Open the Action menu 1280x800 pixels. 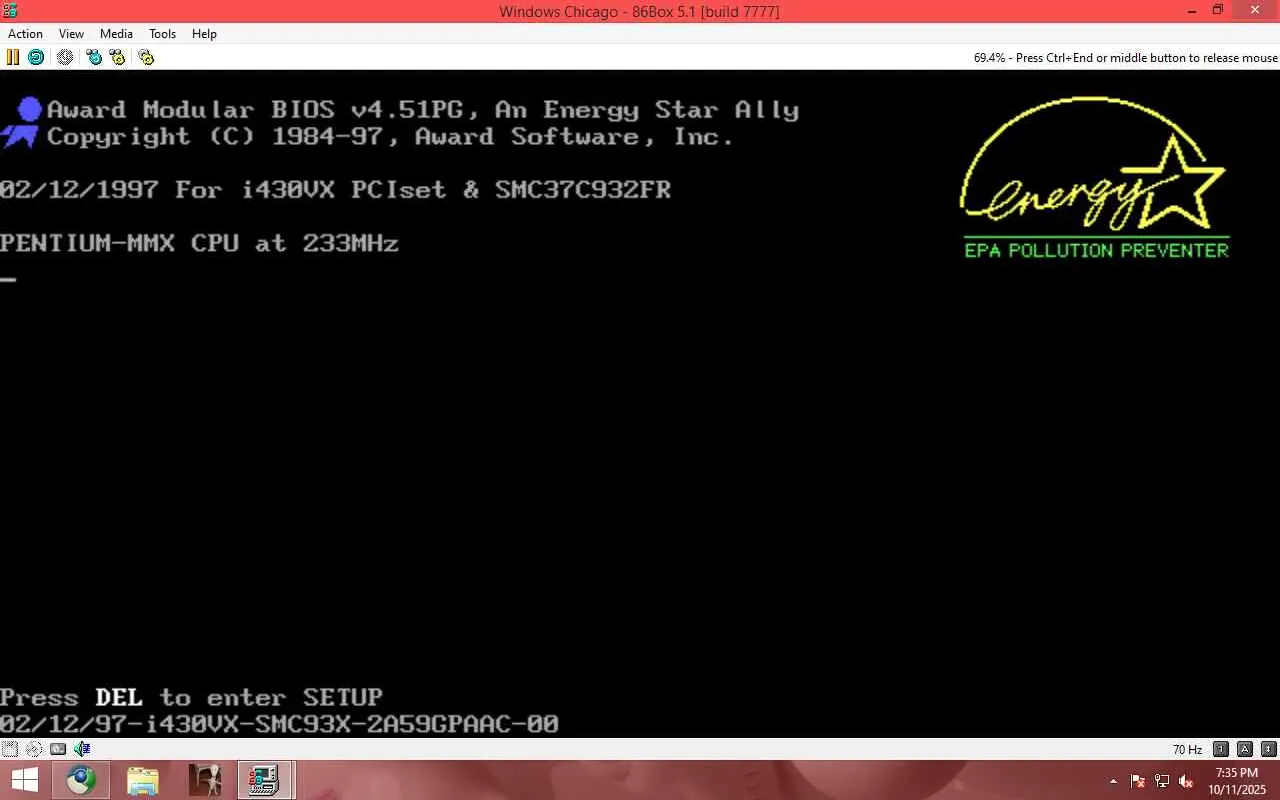26,34
